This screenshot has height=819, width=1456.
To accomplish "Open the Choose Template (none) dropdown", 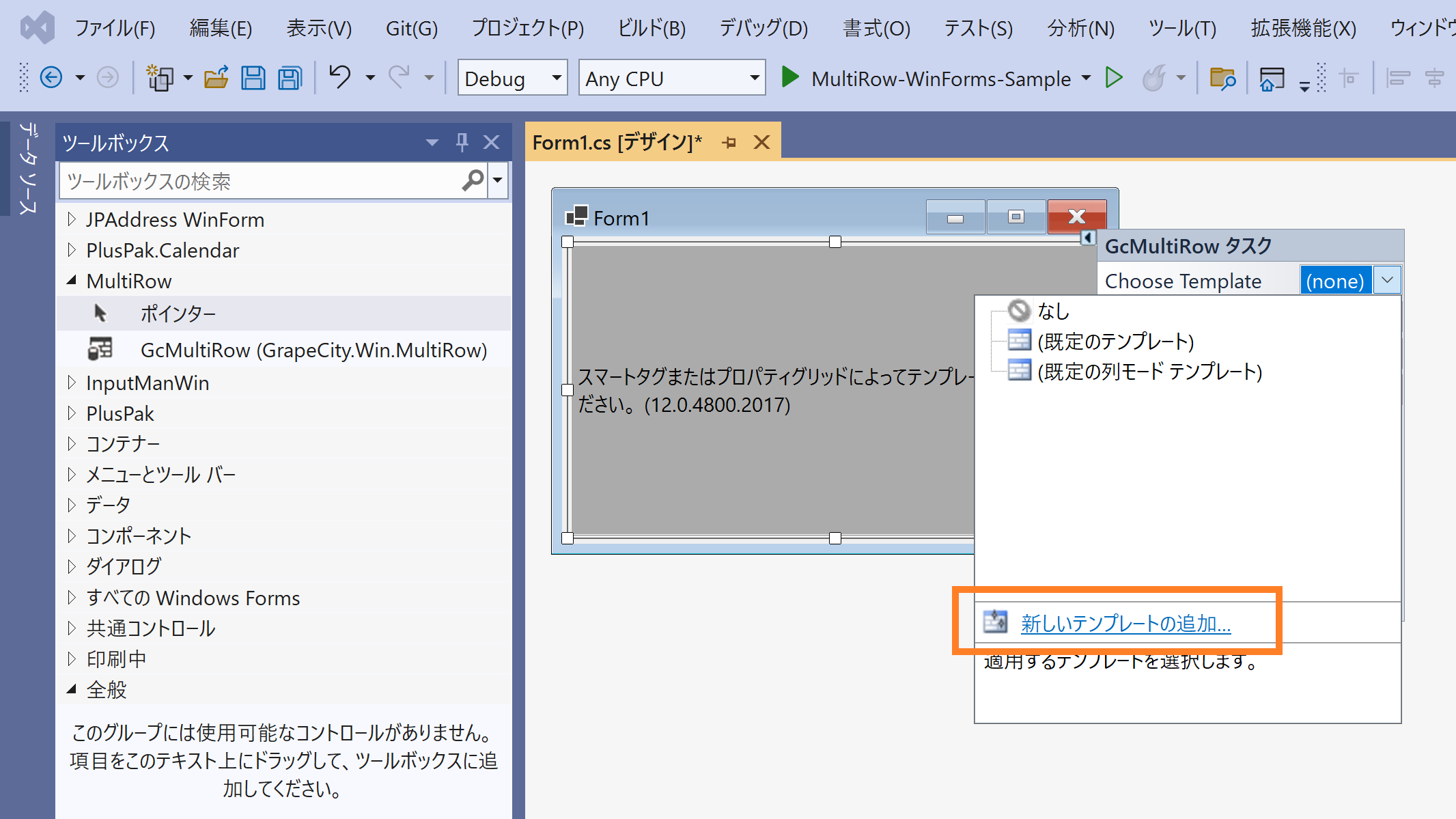I will [x=1387, y=280].
